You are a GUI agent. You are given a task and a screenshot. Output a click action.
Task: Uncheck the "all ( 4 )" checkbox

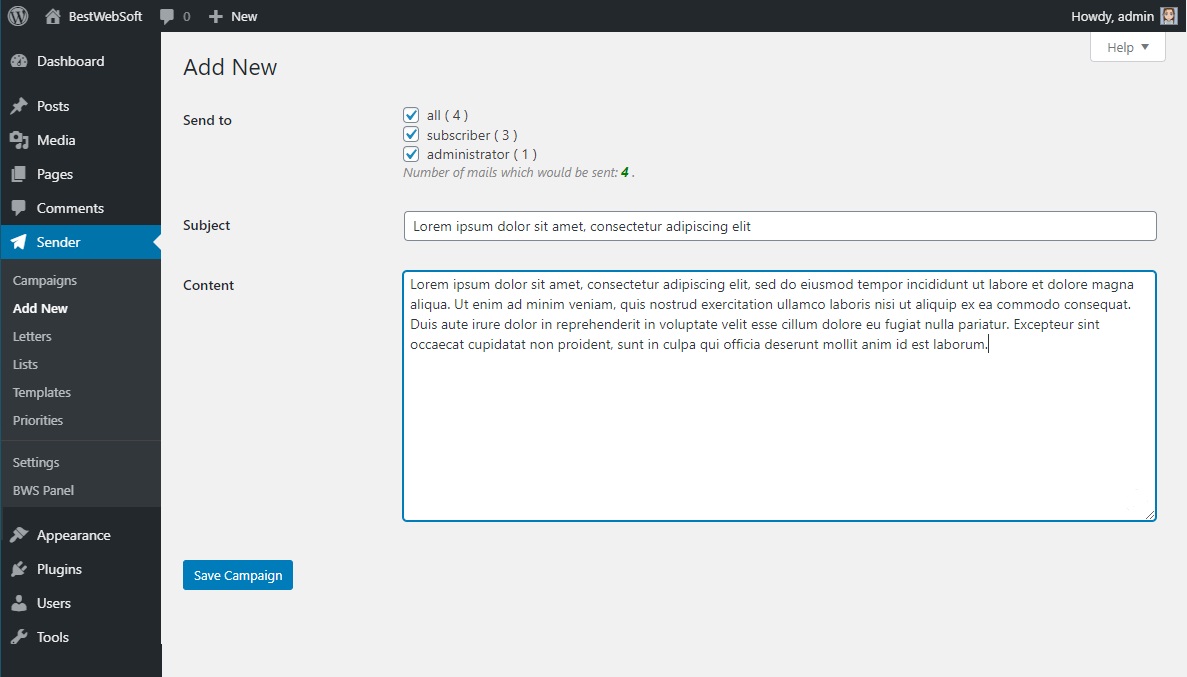tap(411, 115)
